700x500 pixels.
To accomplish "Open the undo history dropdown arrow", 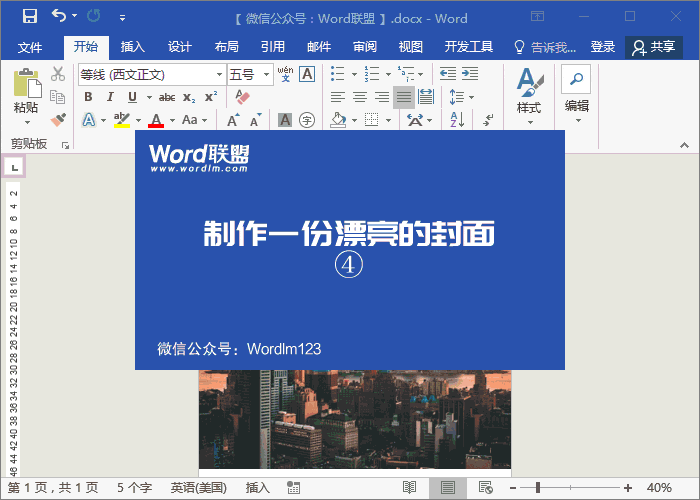I will 75,16.
